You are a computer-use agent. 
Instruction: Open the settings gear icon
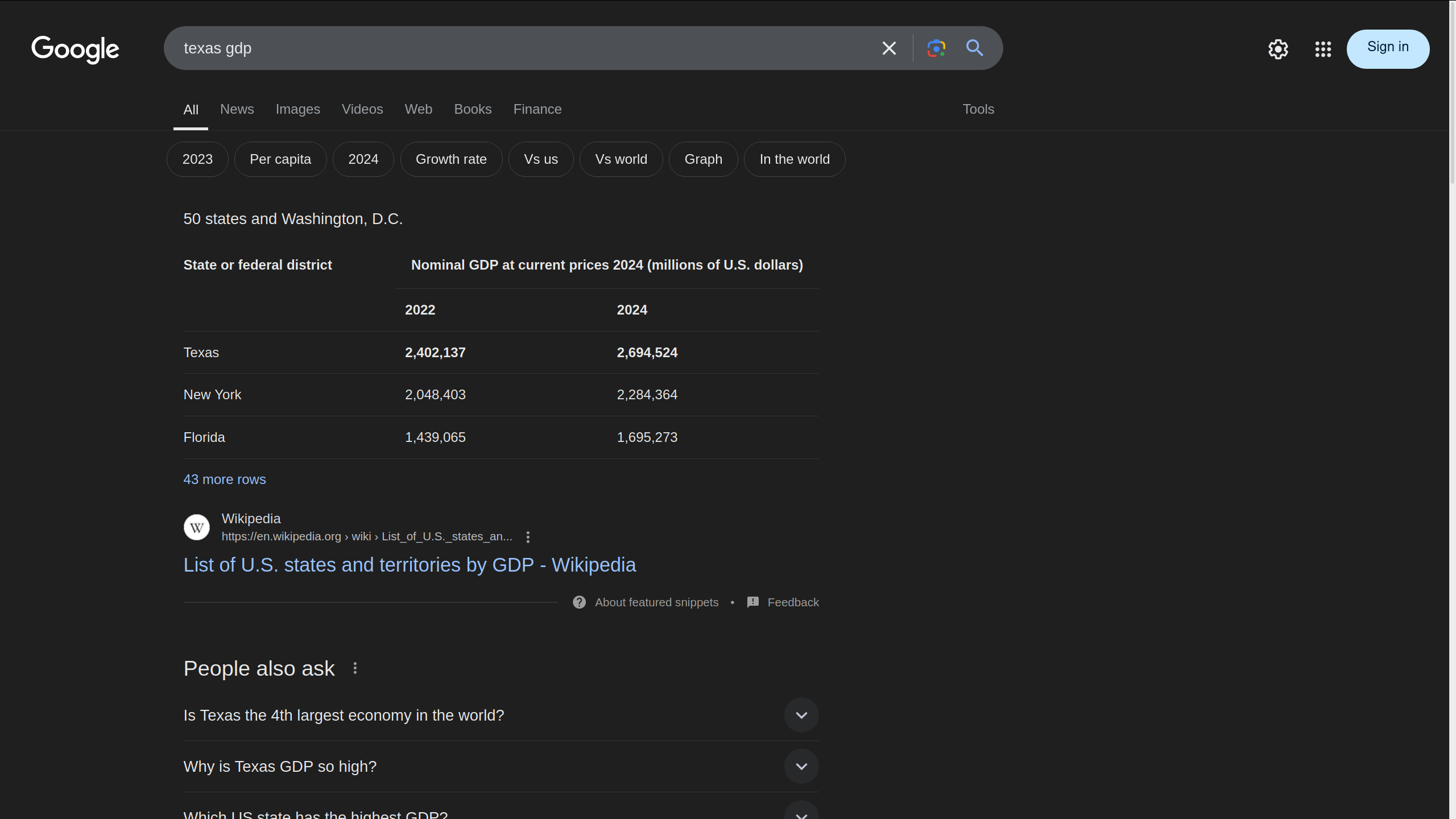(1278, 49)
